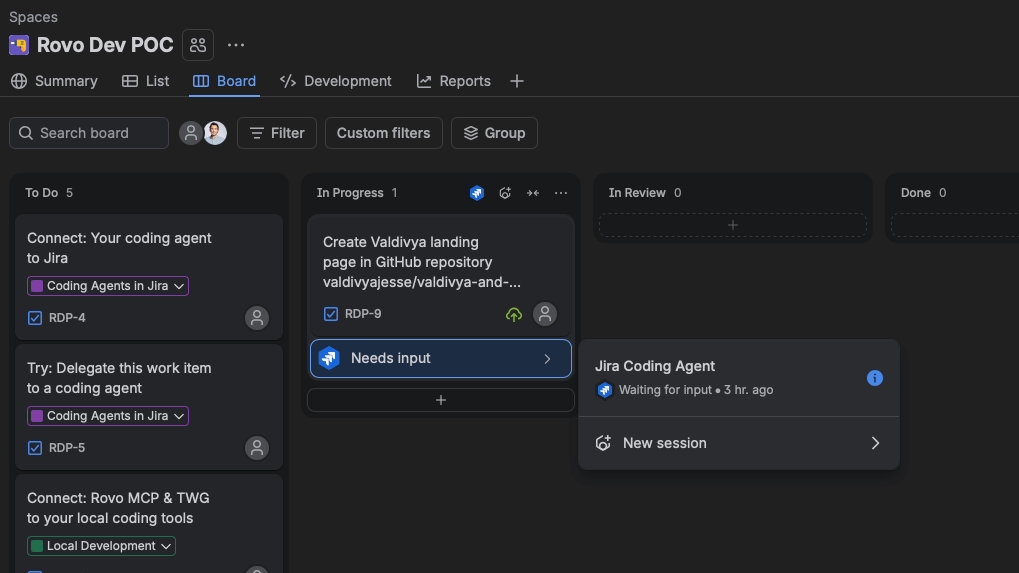Select the Board tab
This screenshot has width=1019, height=573.
pos(224,81)
